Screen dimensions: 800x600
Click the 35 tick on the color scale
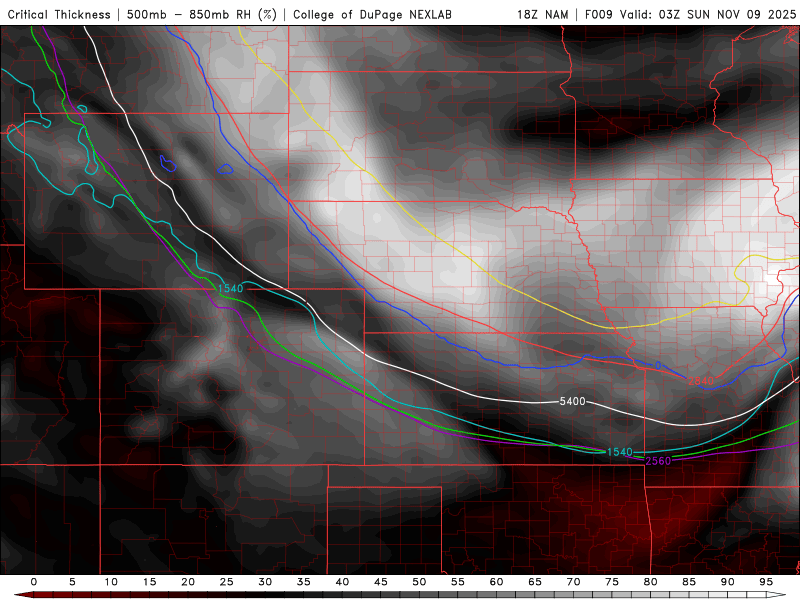pyautogui.click(x=304, y=582)
